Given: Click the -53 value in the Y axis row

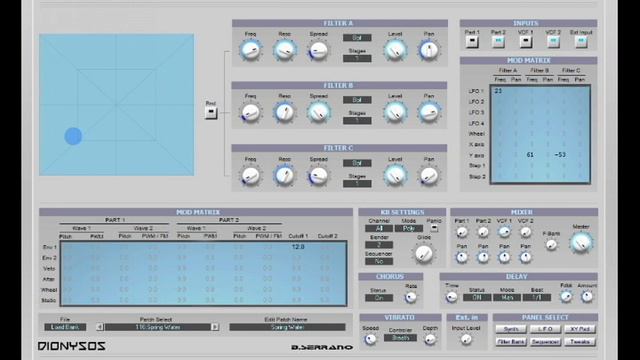Looking at the screenshot, I should 560,155.
